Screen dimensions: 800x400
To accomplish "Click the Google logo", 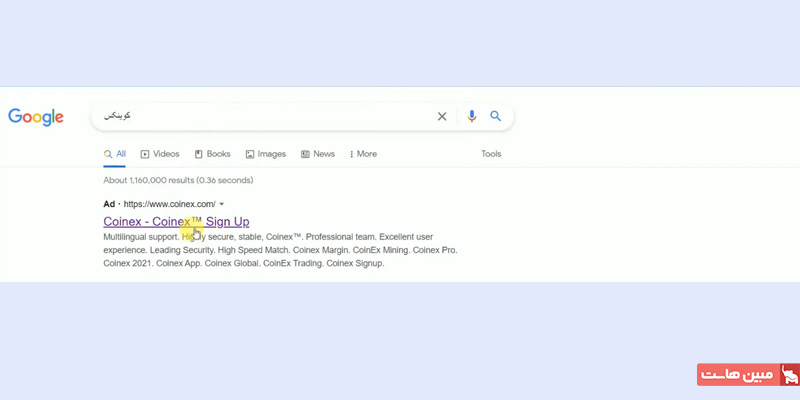I will (36, 117).
